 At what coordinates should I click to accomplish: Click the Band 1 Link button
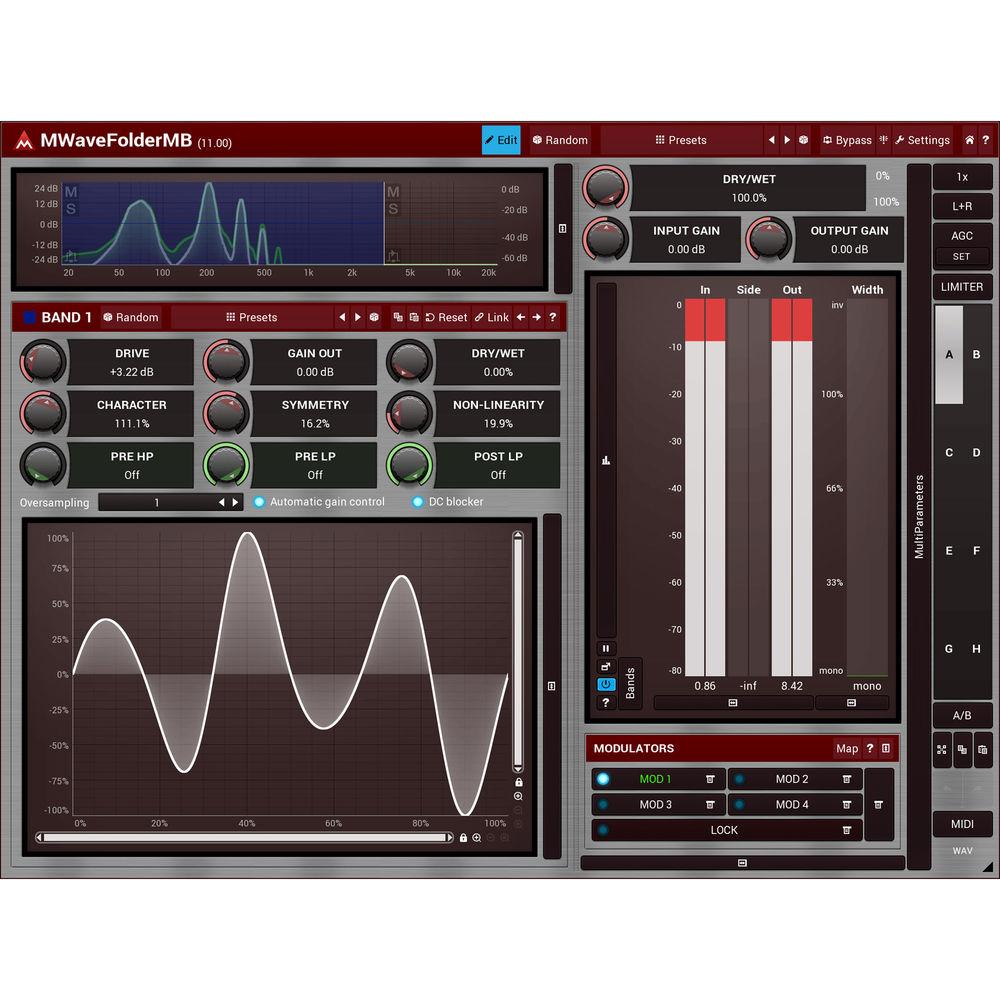pyautogui.click(x=491, y=317)
